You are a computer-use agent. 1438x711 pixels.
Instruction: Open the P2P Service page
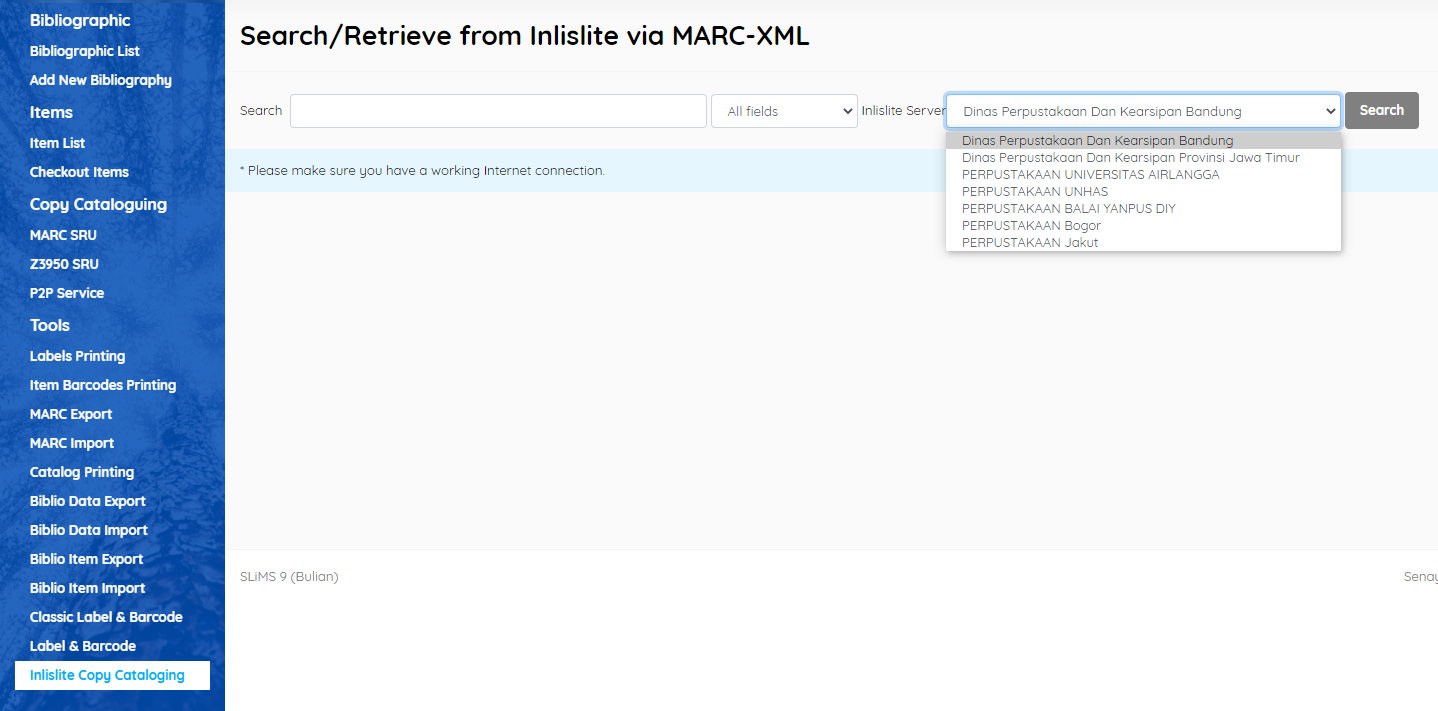pyautogui.click(x=66, y=292)
